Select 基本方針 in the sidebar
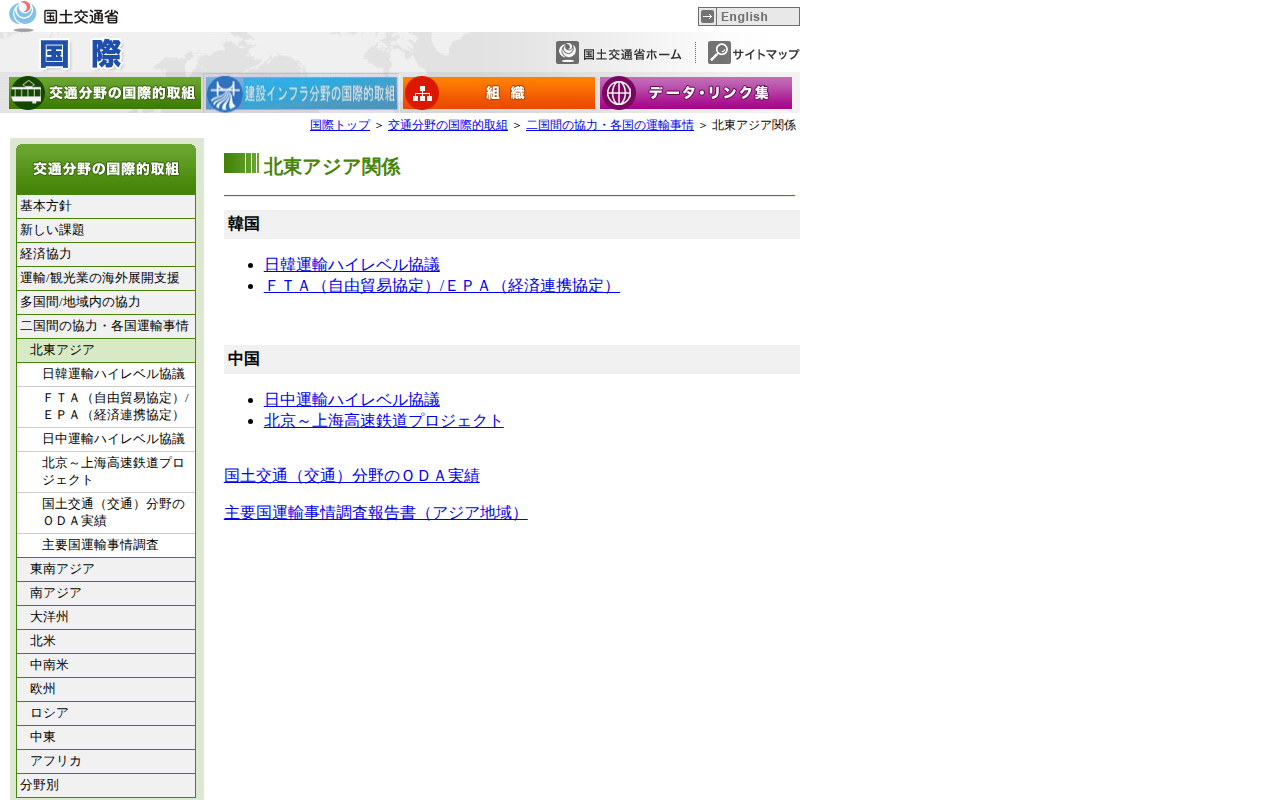1280x800 pixels. (106, 206)
